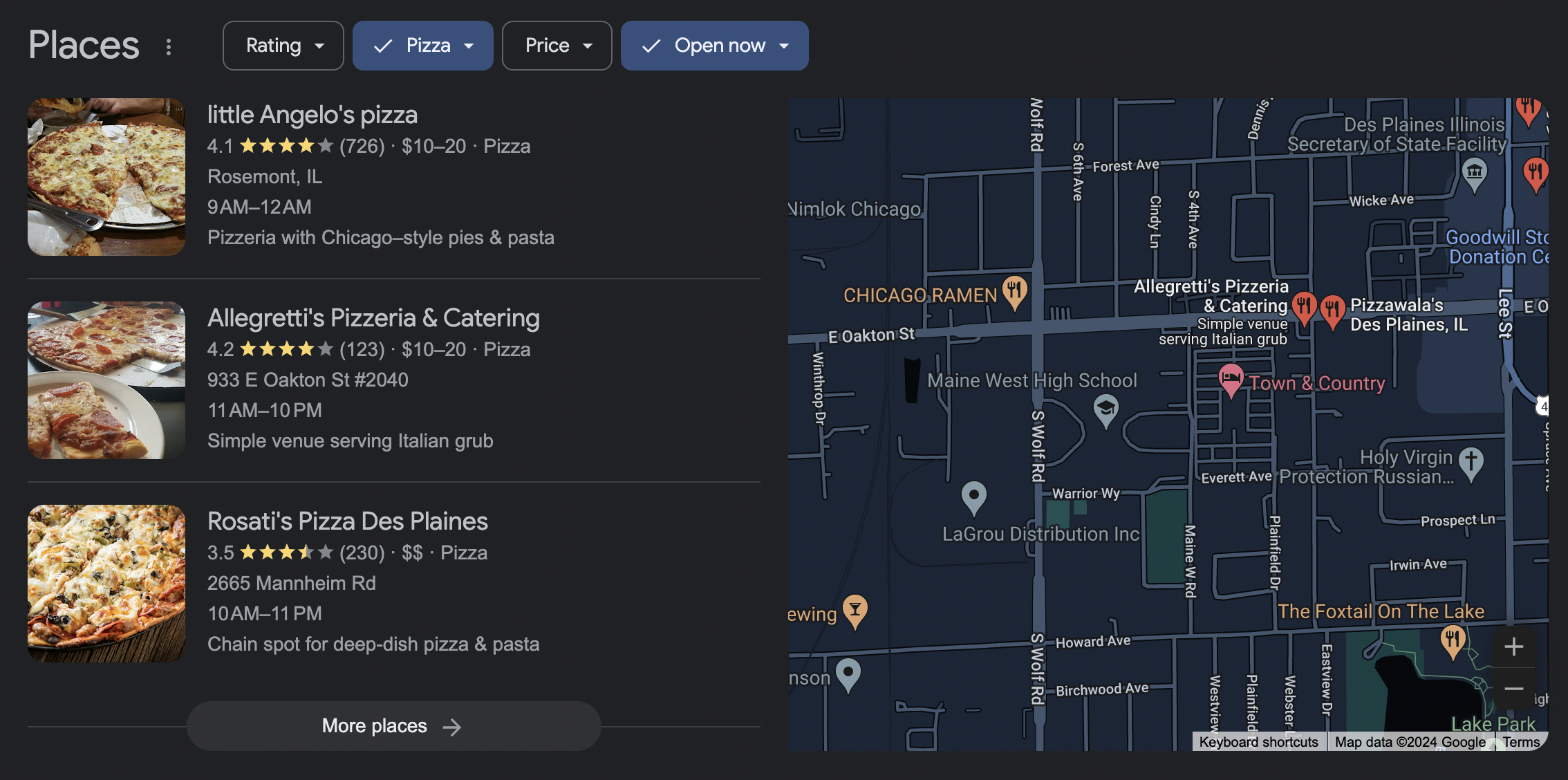The image size is (1568, 780).
Task: Click Rosati's deep-dish pizza photo
Action: (x=106, y=584)
